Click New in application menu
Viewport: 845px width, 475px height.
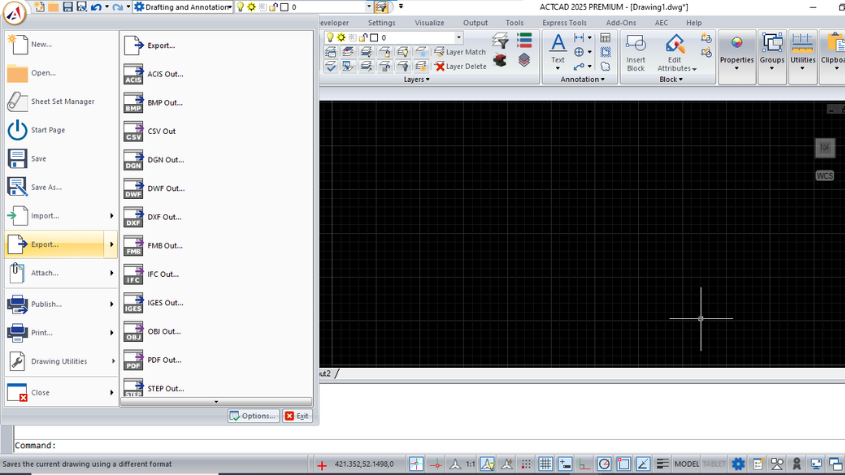coord(60,44)
